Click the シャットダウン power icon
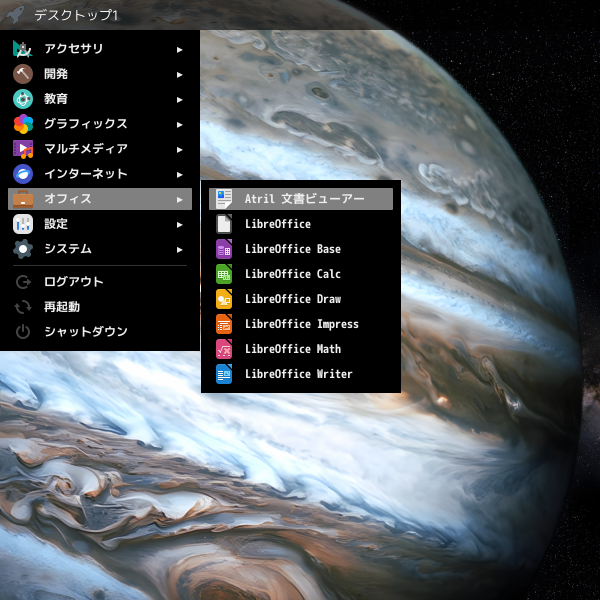600x600 pixels. (23, 332)
